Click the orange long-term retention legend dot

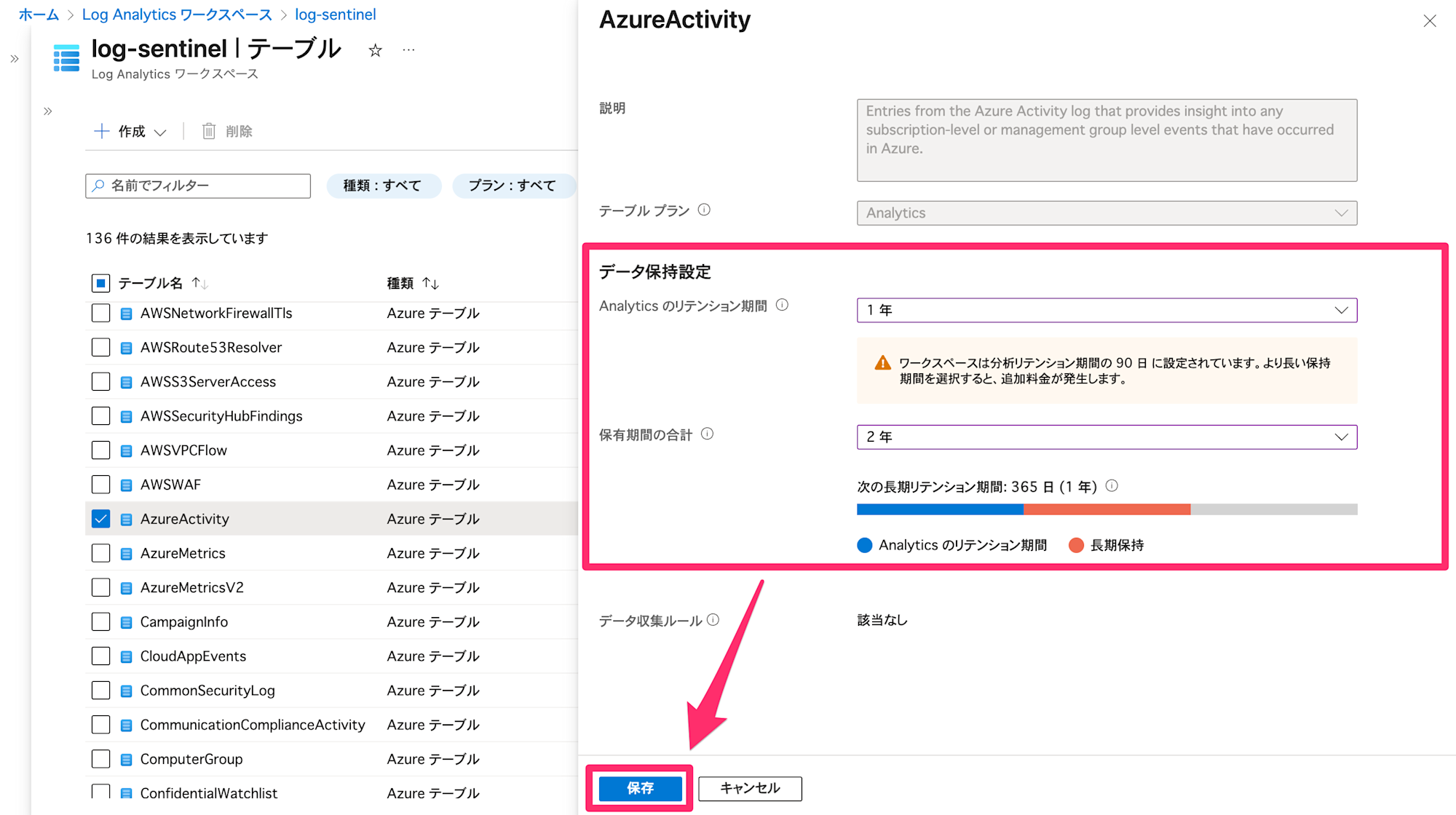(x=1076, y=545)
